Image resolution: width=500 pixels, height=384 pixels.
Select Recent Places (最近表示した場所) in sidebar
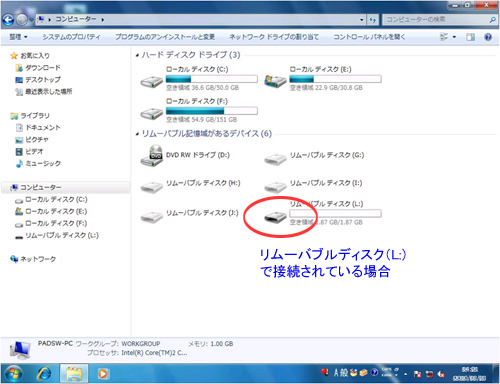[x=44, y=92]
